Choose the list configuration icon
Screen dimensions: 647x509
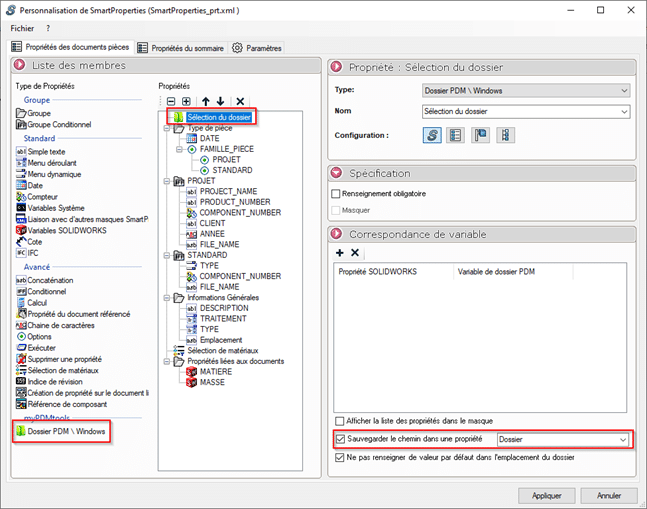point(456,135)
